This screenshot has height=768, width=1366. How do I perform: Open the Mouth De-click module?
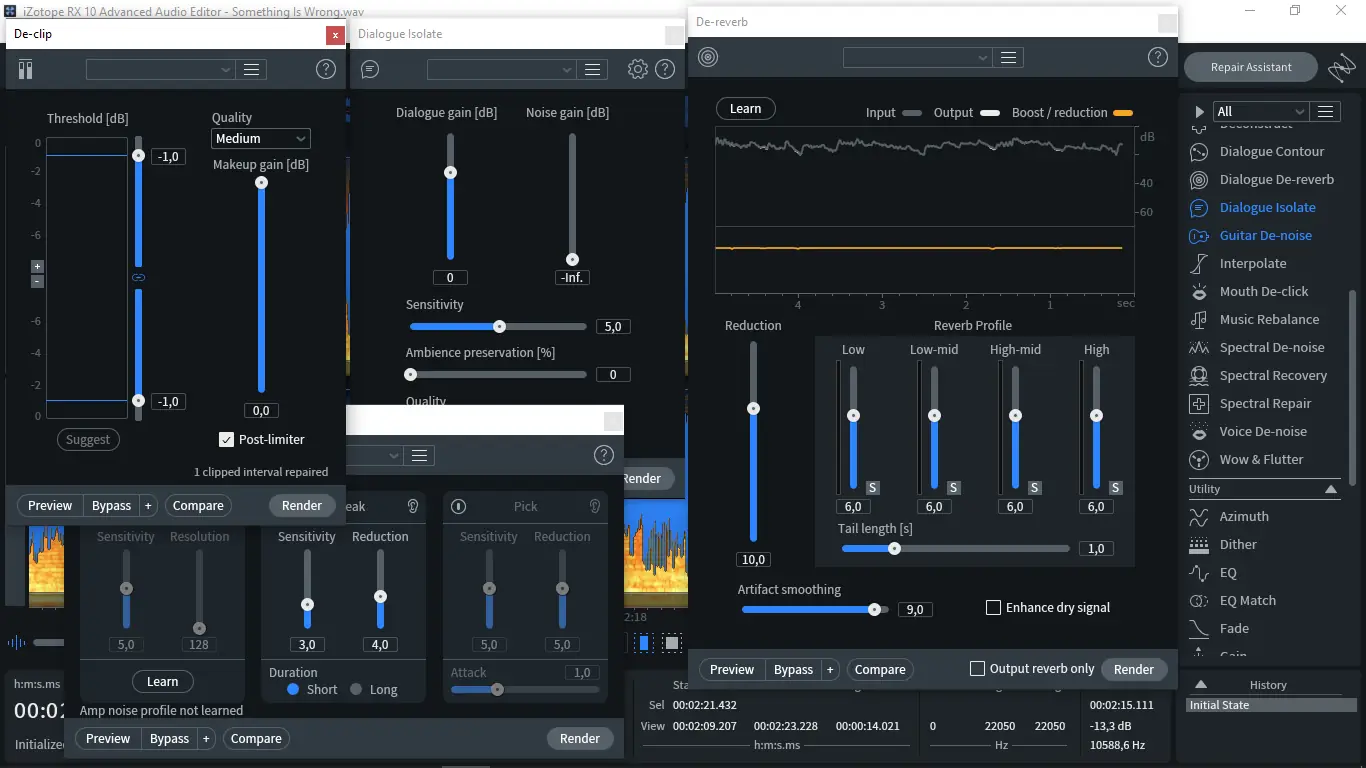[x=1264, y=292]
